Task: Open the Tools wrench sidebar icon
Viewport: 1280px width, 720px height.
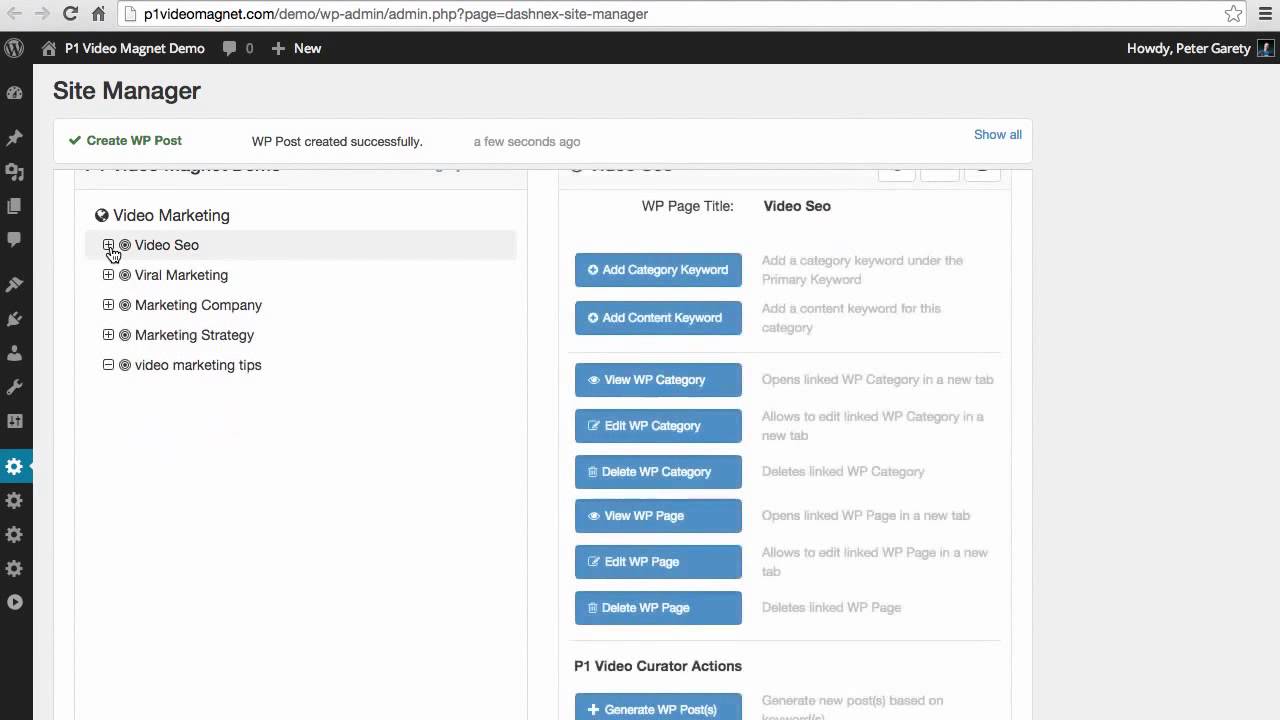Action: coord(14,387)
